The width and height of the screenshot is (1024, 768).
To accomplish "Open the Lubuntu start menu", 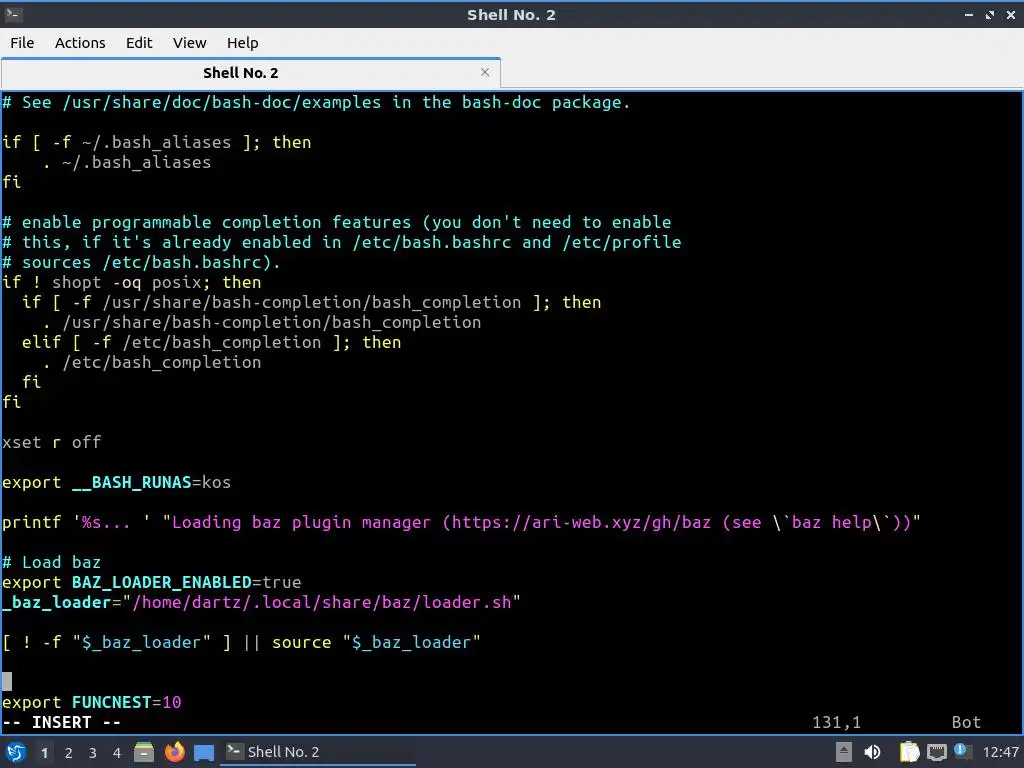I will [16, 752].
